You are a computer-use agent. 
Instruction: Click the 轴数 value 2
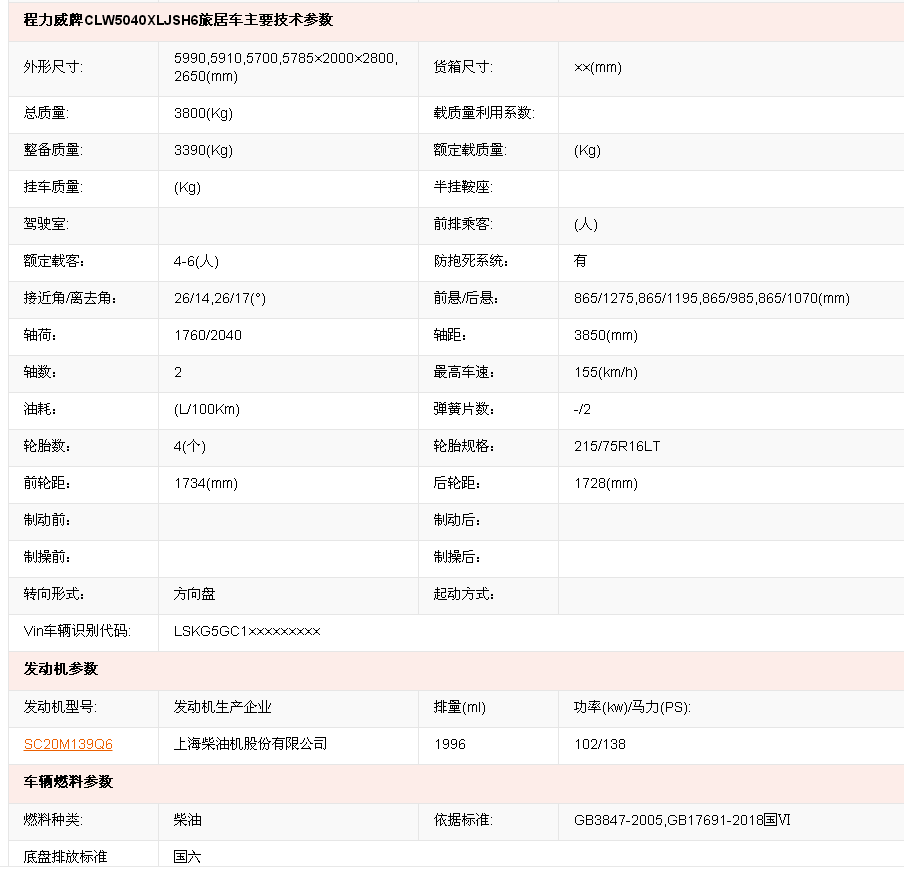pyautogui.click(x=178, y=372)
